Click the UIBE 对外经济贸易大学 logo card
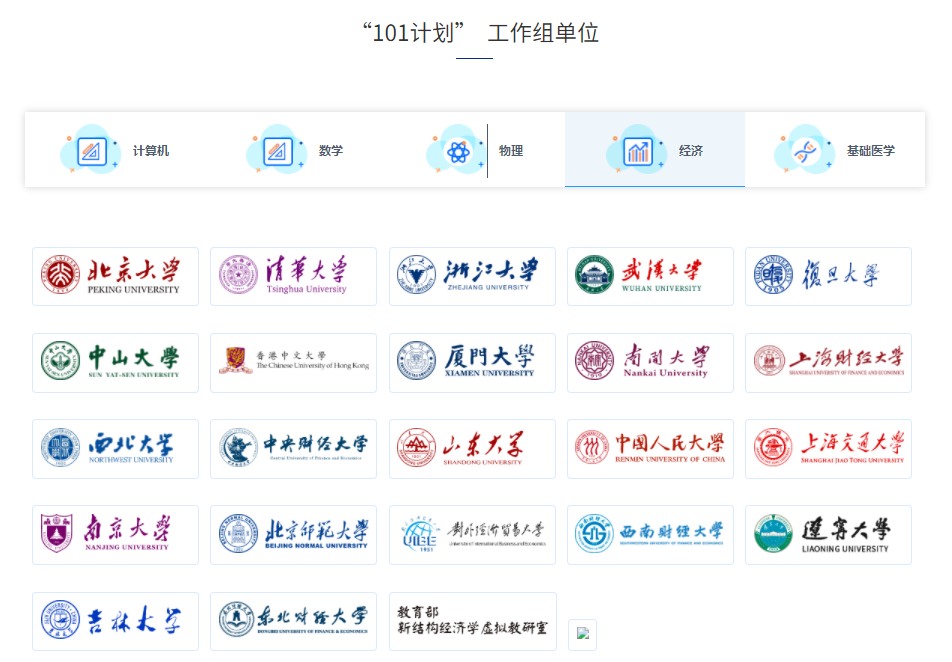This screenshot has width=952, height=662. pyautogui.click(x=472, y=535)
